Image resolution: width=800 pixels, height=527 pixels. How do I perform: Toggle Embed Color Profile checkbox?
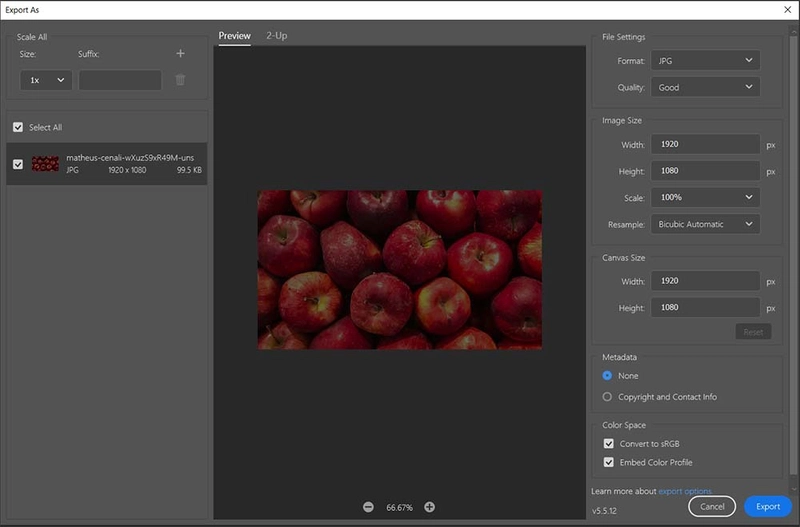pyautogui.click(x=609, y=462)
